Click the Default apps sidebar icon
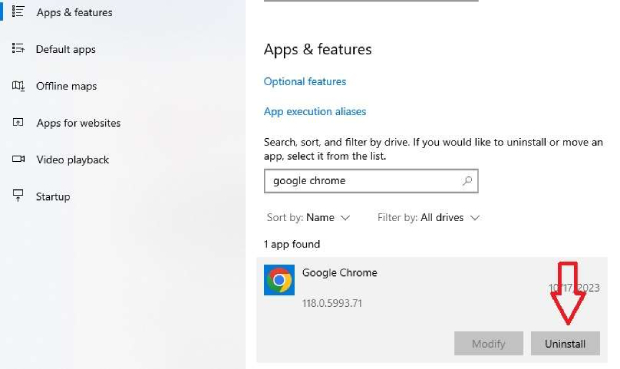The image size is (620, 369). [18, 48]
